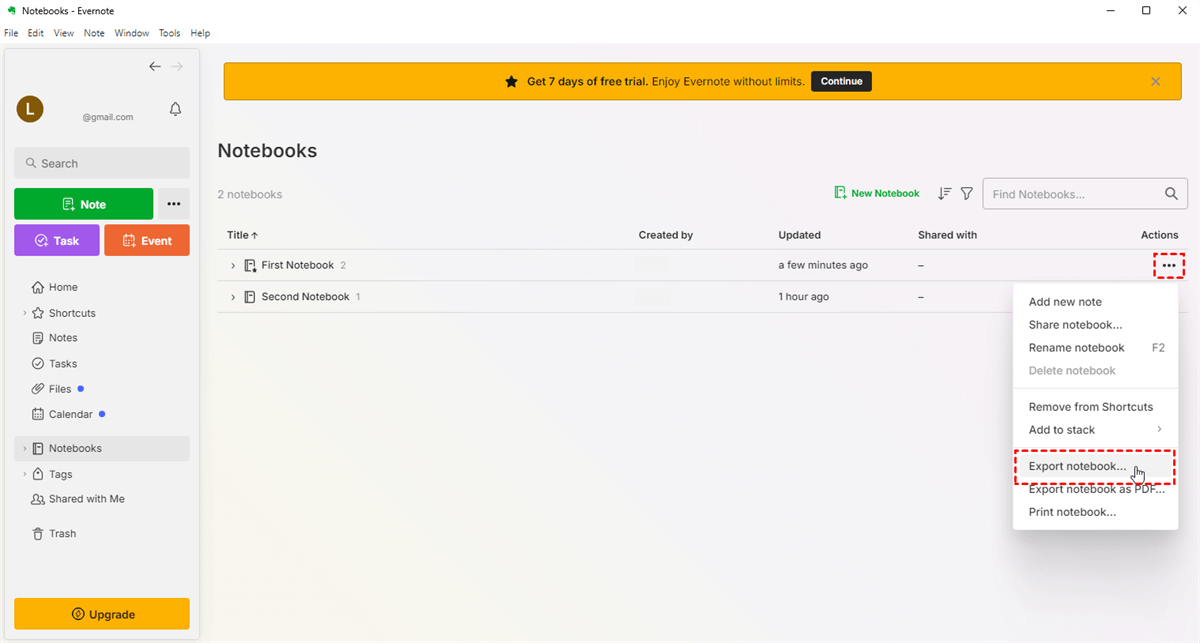Select the Second Notebook title text
This screenshot has width=1200, height=643.
tap(306, 297)
